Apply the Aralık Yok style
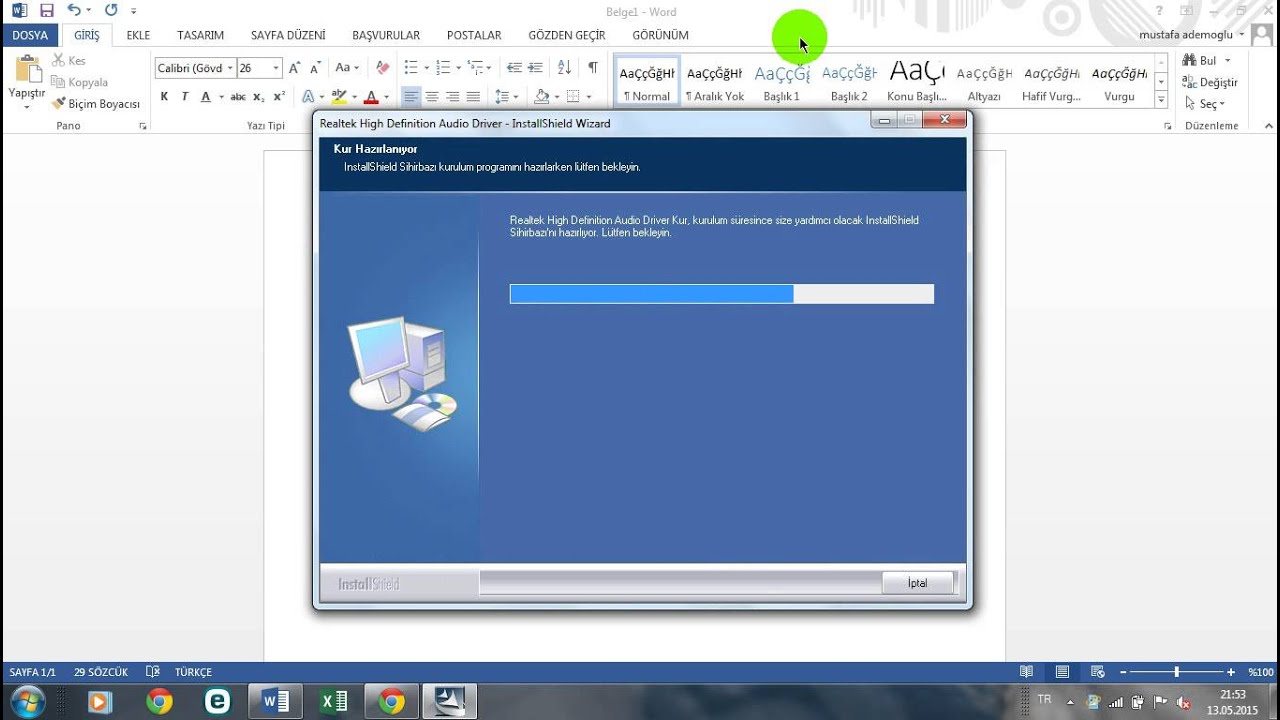 pos(714,81)
